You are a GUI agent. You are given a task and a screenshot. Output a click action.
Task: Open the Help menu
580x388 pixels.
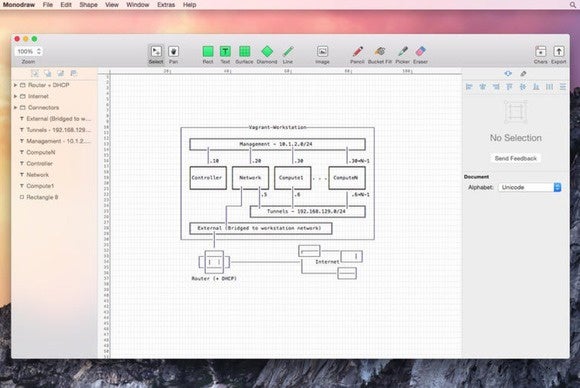[189, 5]
